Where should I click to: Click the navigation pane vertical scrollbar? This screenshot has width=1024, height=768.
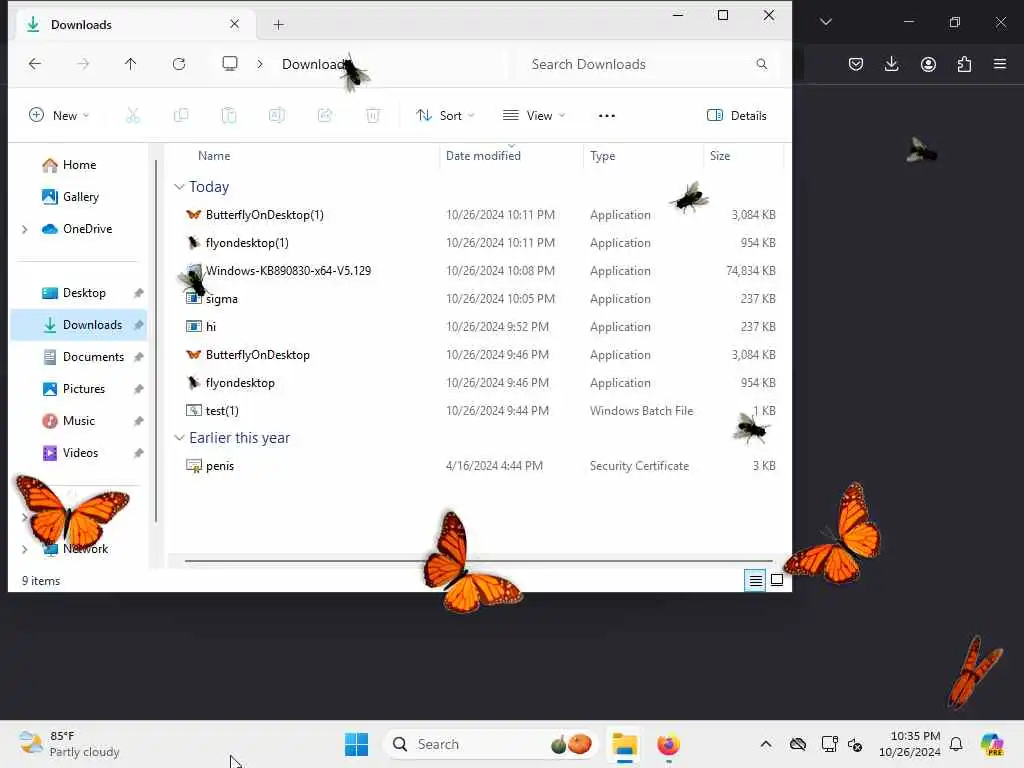click(x=156, y=340)
